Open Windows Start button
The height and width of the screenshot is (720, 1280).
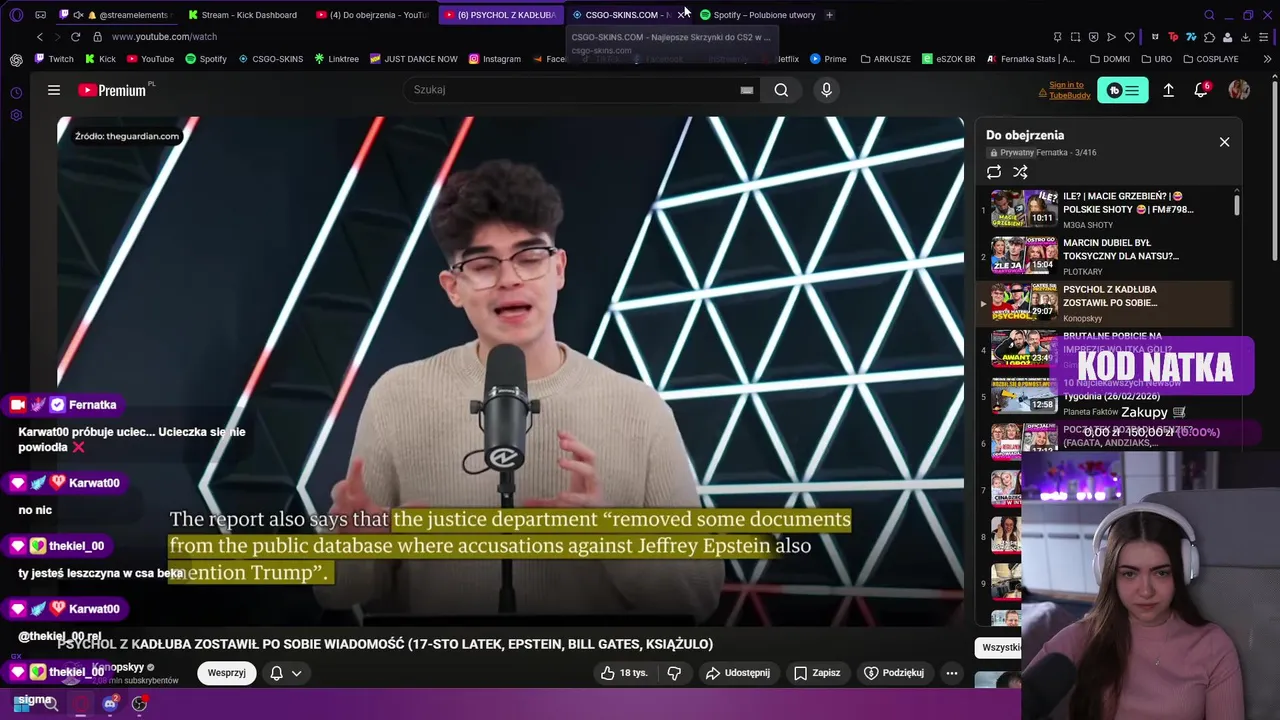21,704
